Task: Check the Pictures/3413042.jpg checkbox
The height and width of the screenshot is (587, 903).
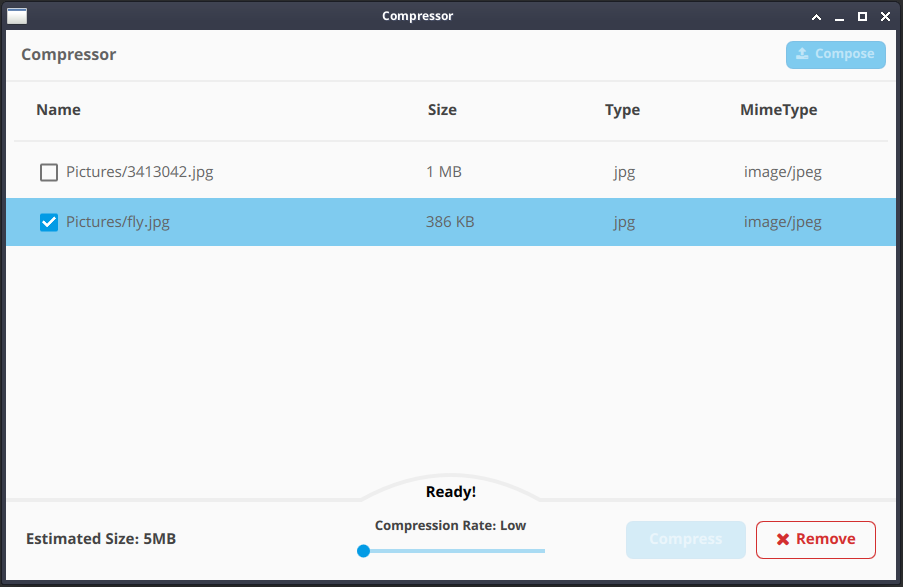Action: point(48,171)
